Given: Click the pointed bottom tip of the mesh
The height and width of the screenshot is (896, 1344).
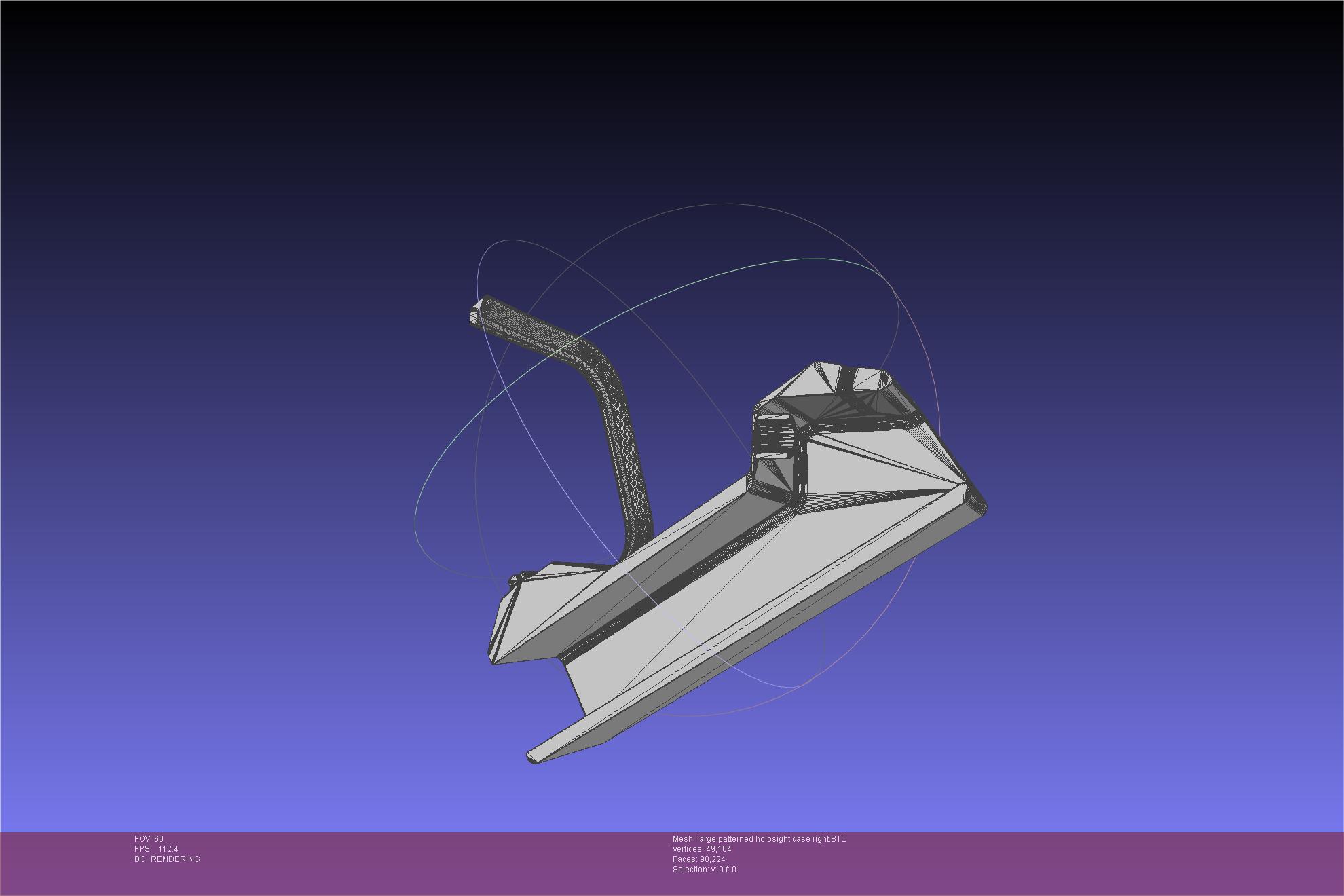Looking at the screenshot, I should tap(534, 757).
